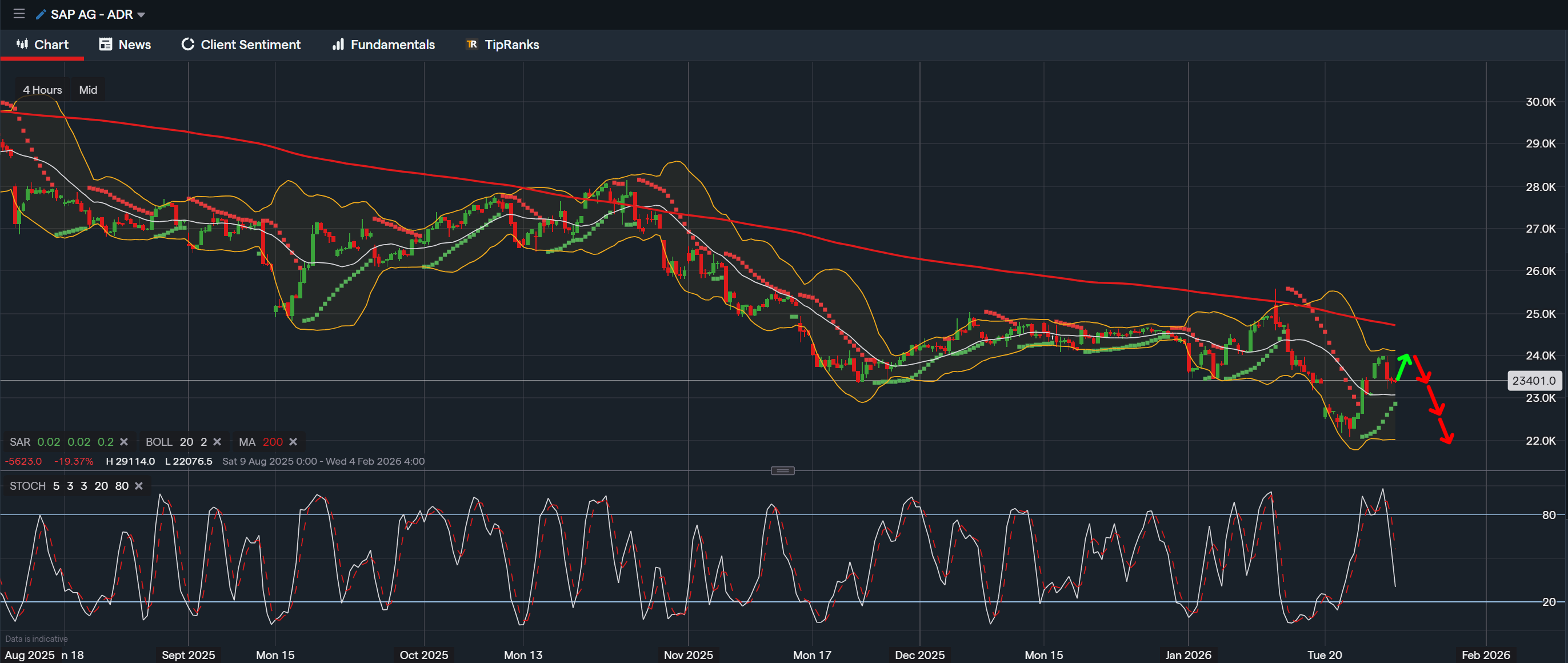Viewport: 1568px width, 663px height.
Task: Click the 23401.0 current price label
Action: click(1533, 381)
